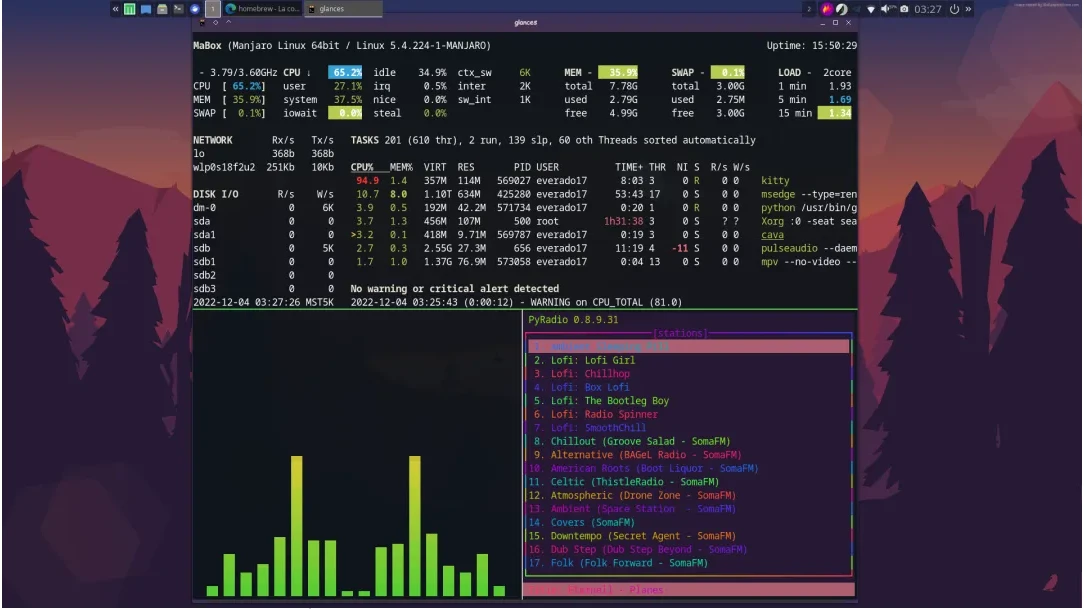Click the power button in the system tray

[x=955, y=8]
